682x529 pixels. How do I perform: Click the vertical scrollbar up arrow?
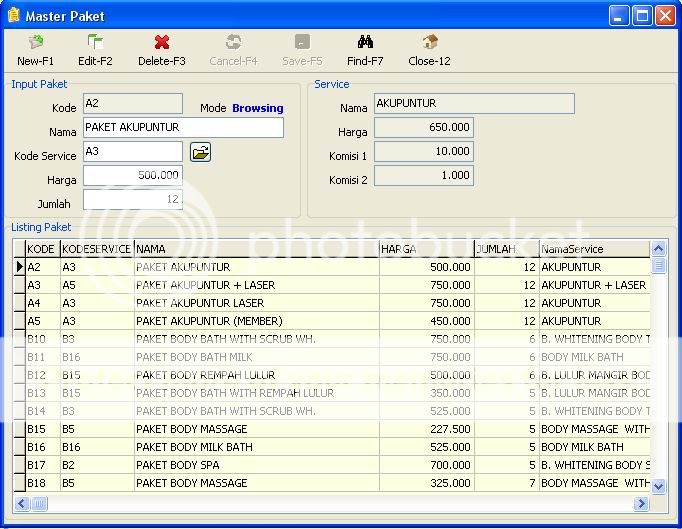(659, 248)
